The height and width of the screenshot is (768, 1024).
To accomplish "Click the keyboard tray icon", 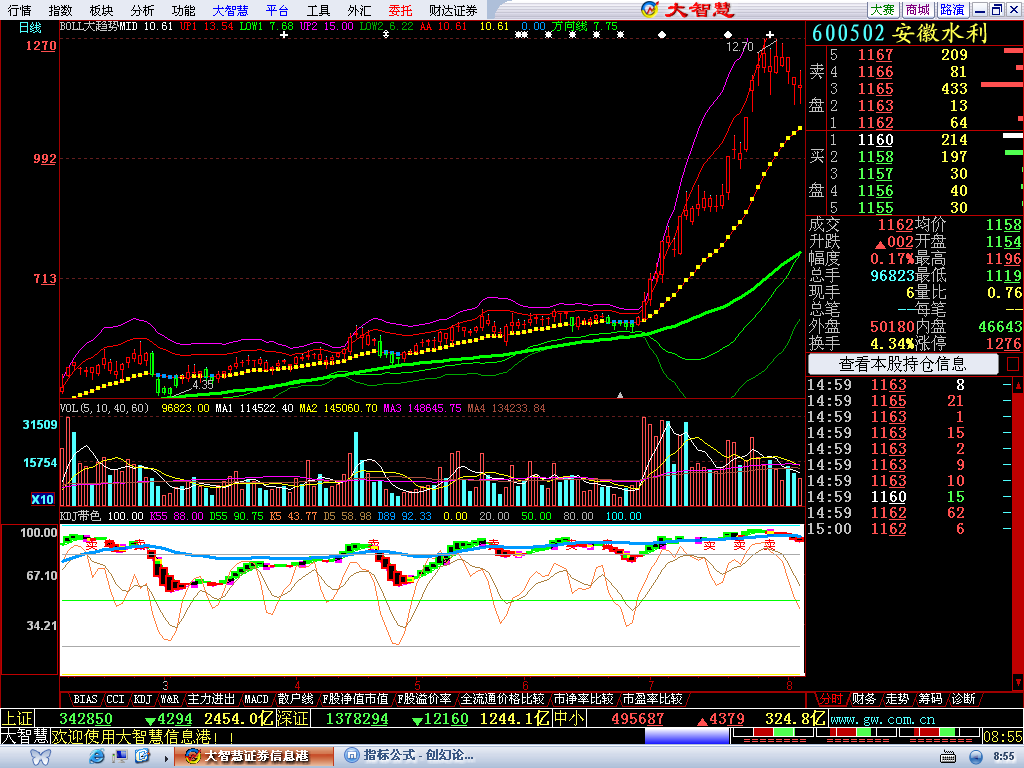I will coord(948,757).
